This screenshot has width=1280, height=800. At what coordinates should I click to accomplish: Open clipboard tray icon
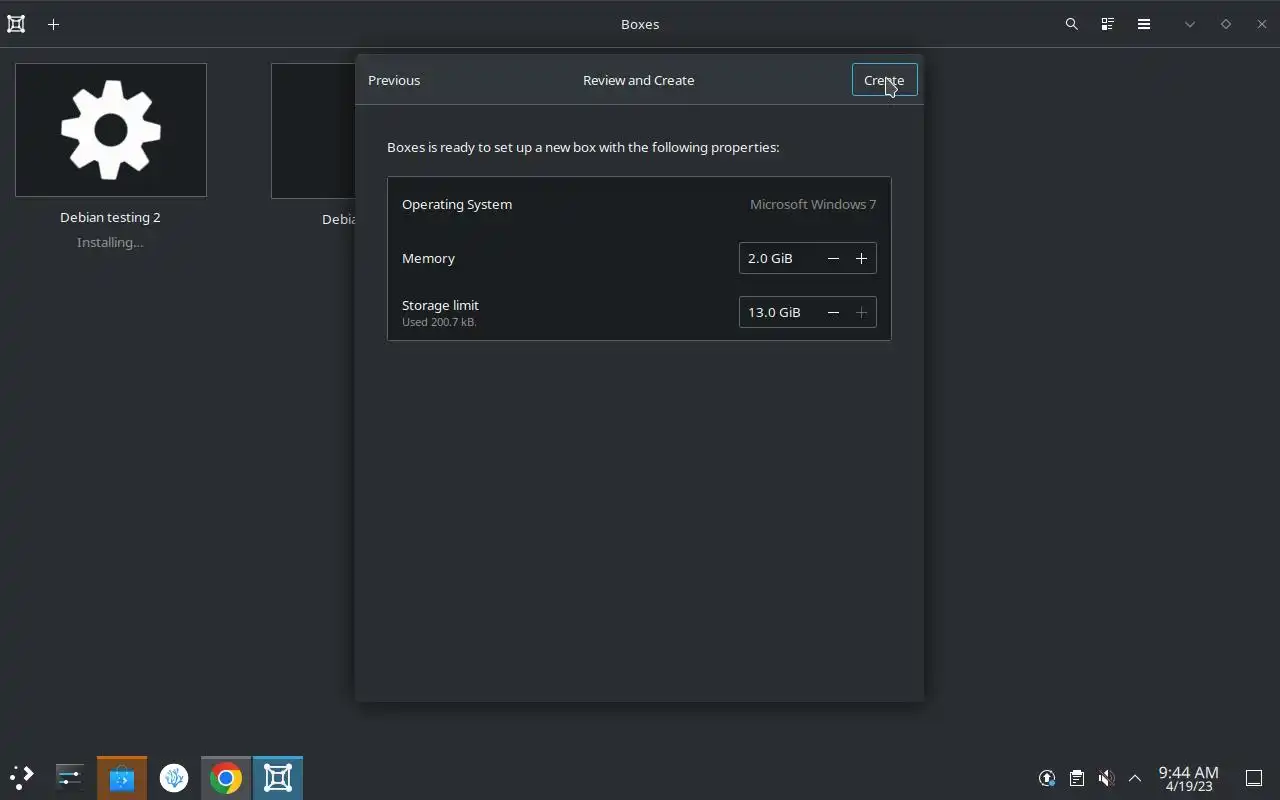[1077, 778]
